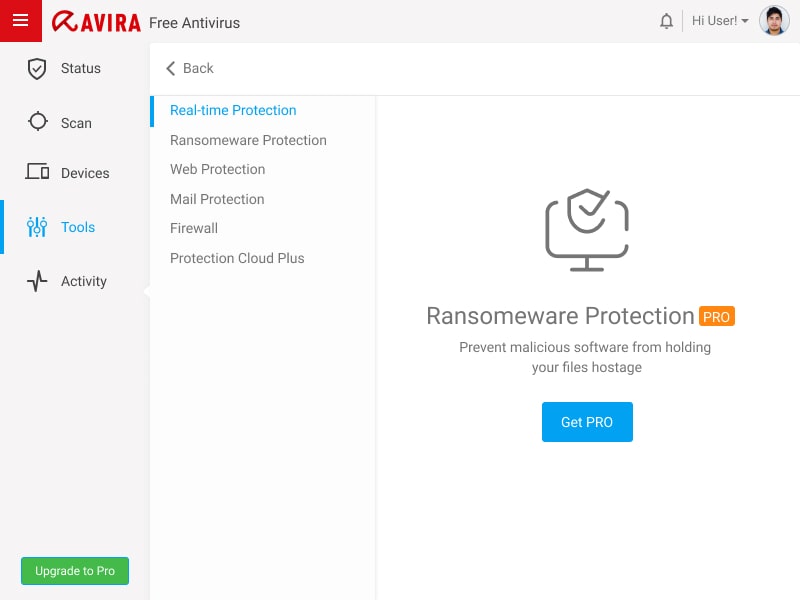This screenshot has height=600, width=800.
Task: Click the Activity pulse icon
Action: 37,281
